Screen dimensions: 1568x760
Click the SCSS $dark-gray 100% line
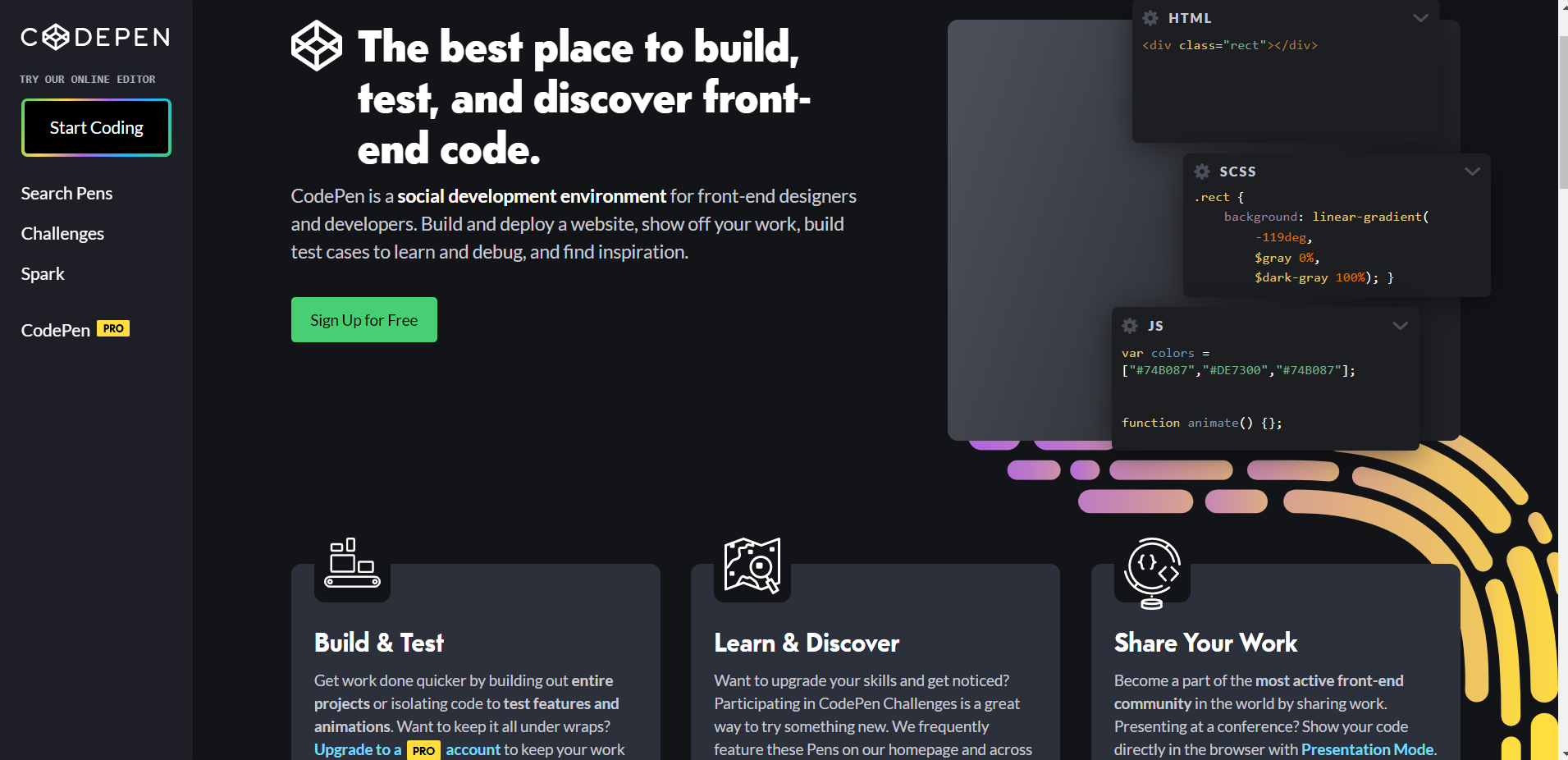click(x=1324, y=277)
